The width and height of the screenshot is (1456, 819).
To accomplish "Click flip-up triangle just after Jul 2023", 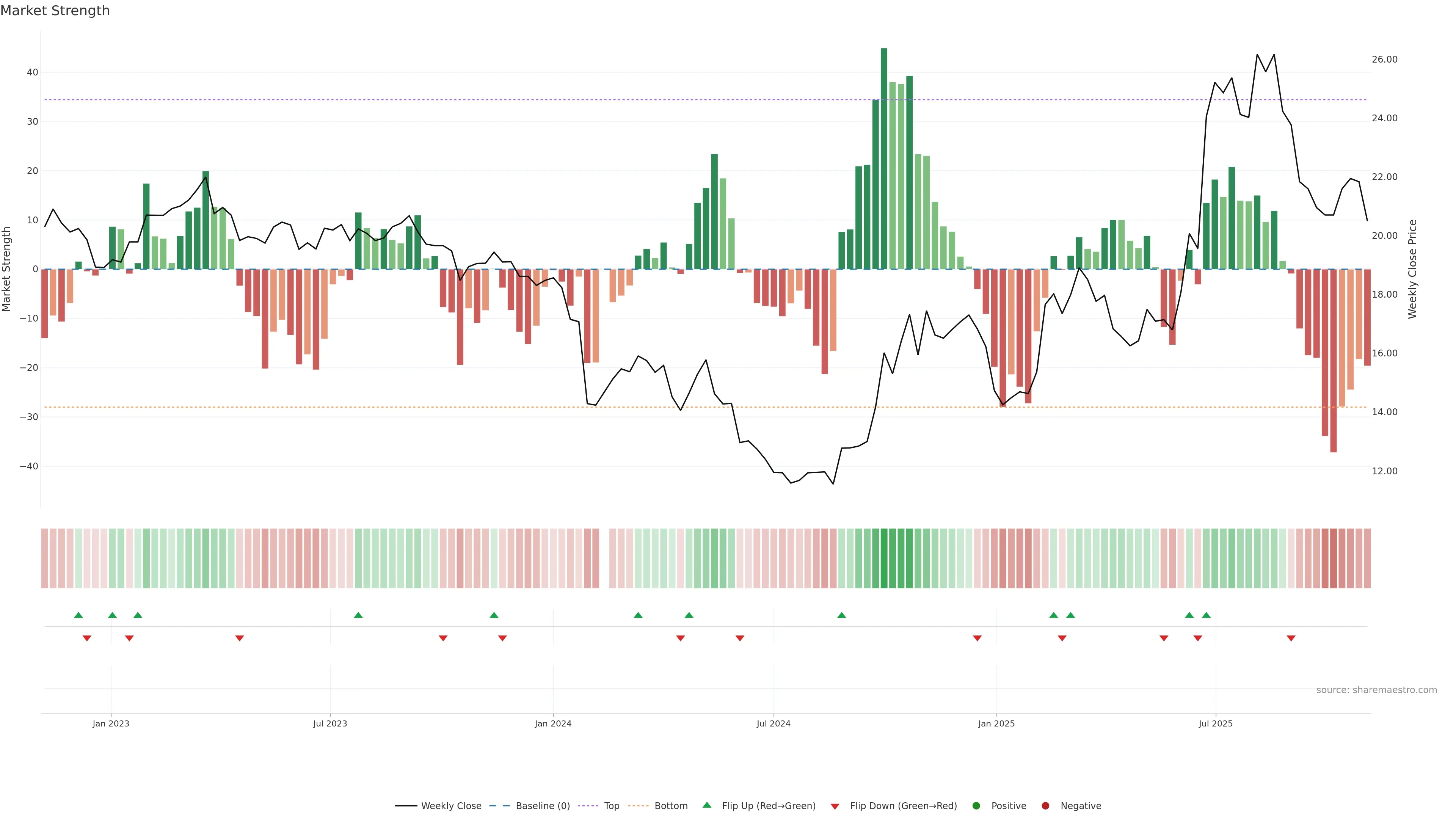I will pos(358,615).
